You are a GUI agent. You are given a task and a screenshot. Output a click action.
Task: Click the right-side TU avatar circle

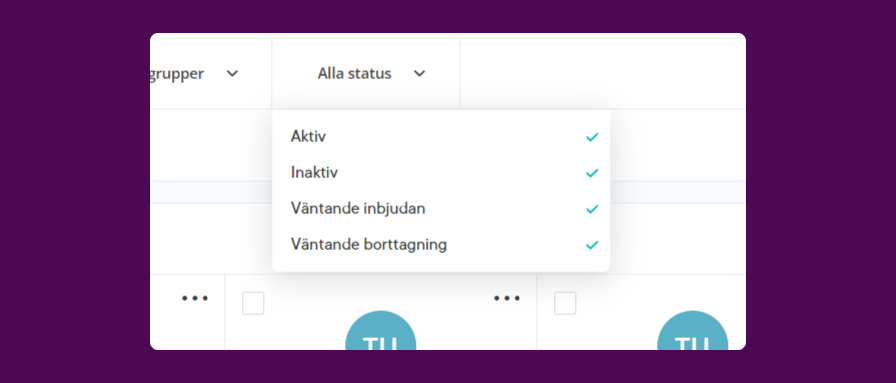coord(693,331)
